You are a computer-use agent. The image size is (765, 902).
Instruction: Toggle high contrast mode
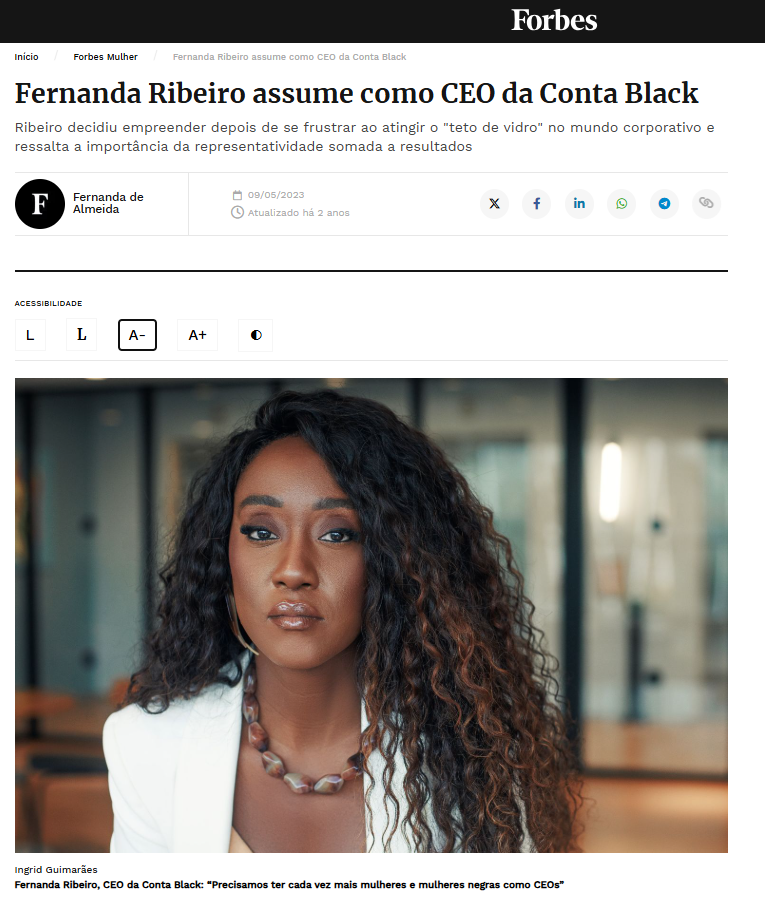[x=255, y=335]
